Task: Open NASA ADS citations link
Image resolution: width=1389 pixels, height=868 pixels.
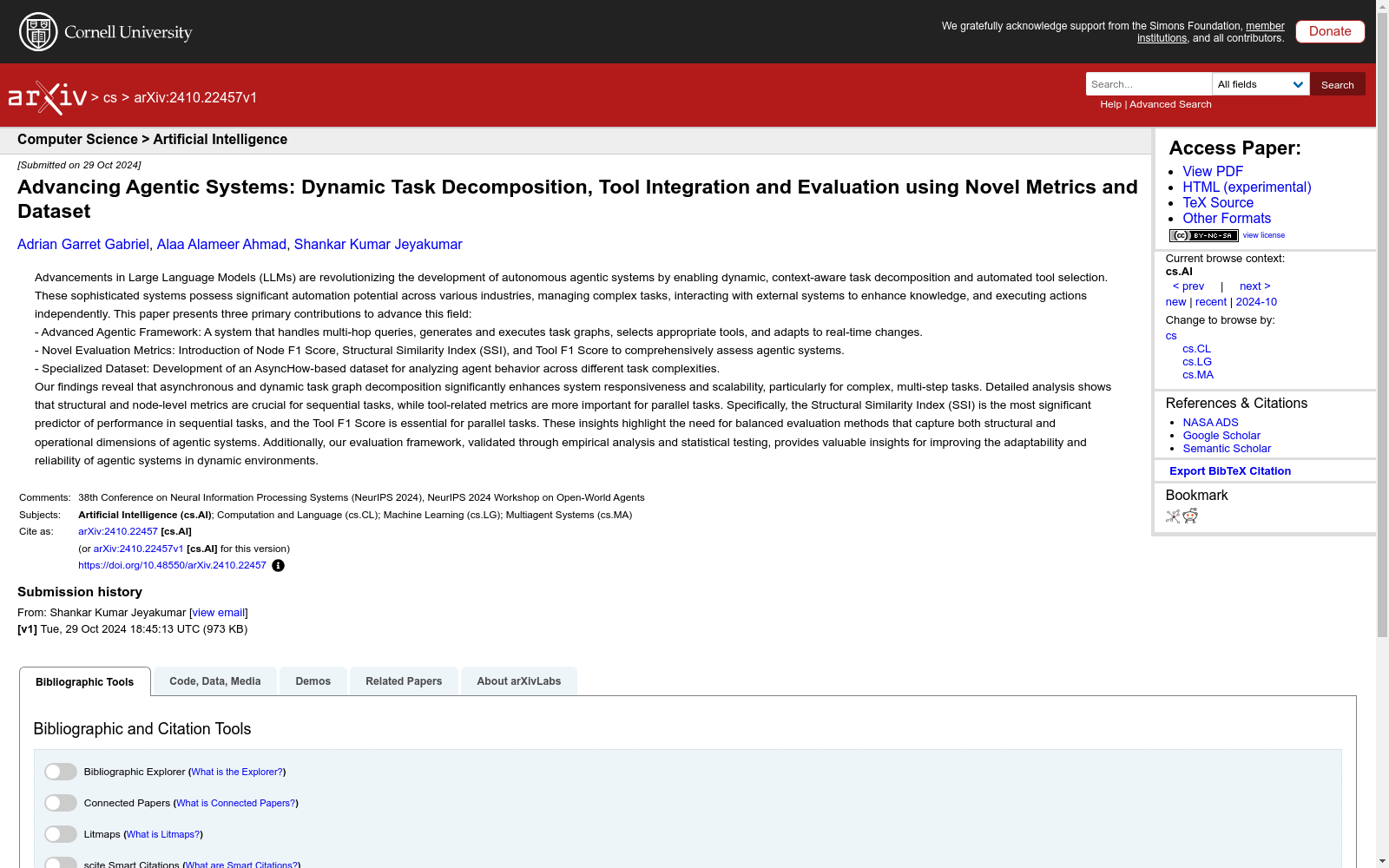Action: pos(1210,423)
